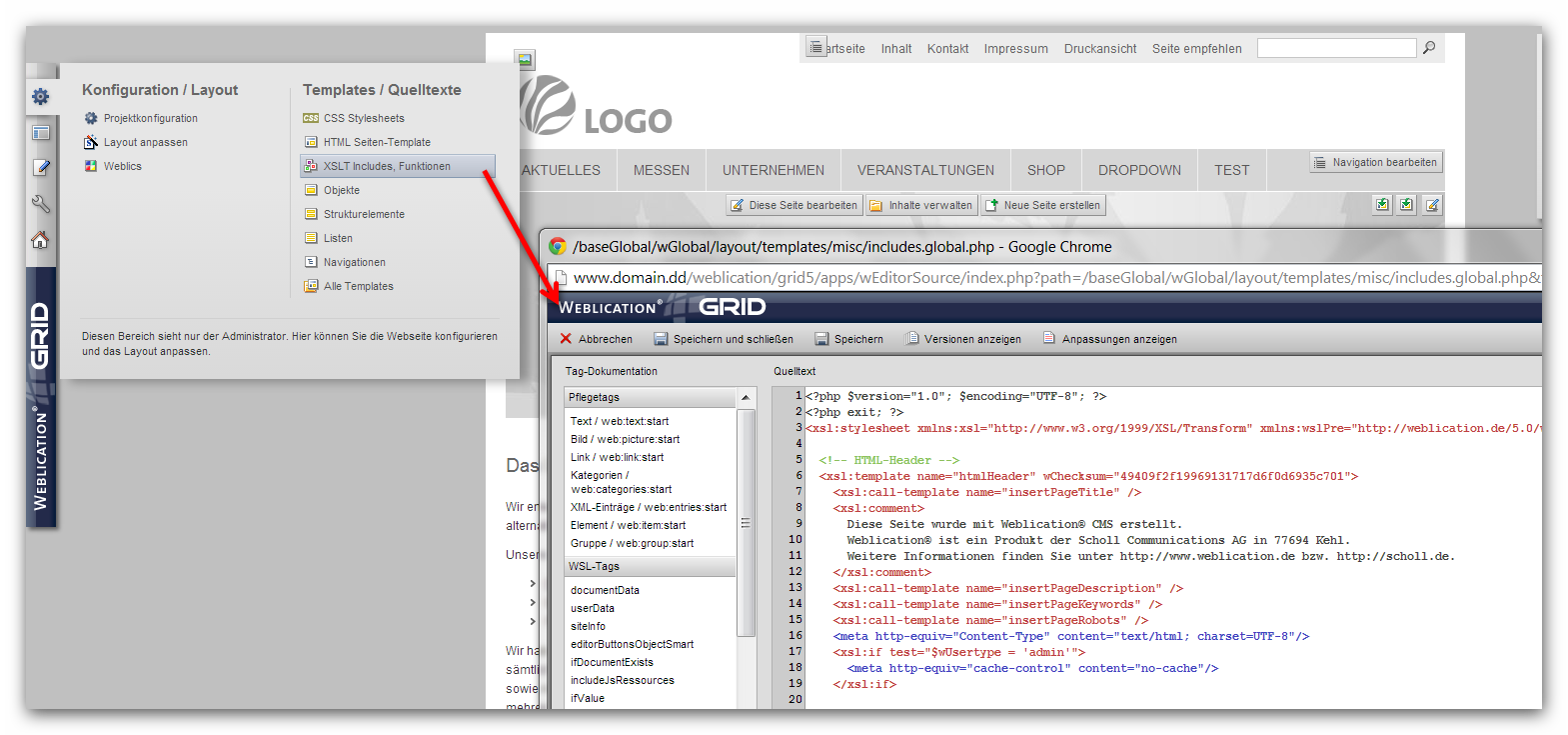Click the Alle Templates icon
1568x735 pixels.
tap(311, 286)
